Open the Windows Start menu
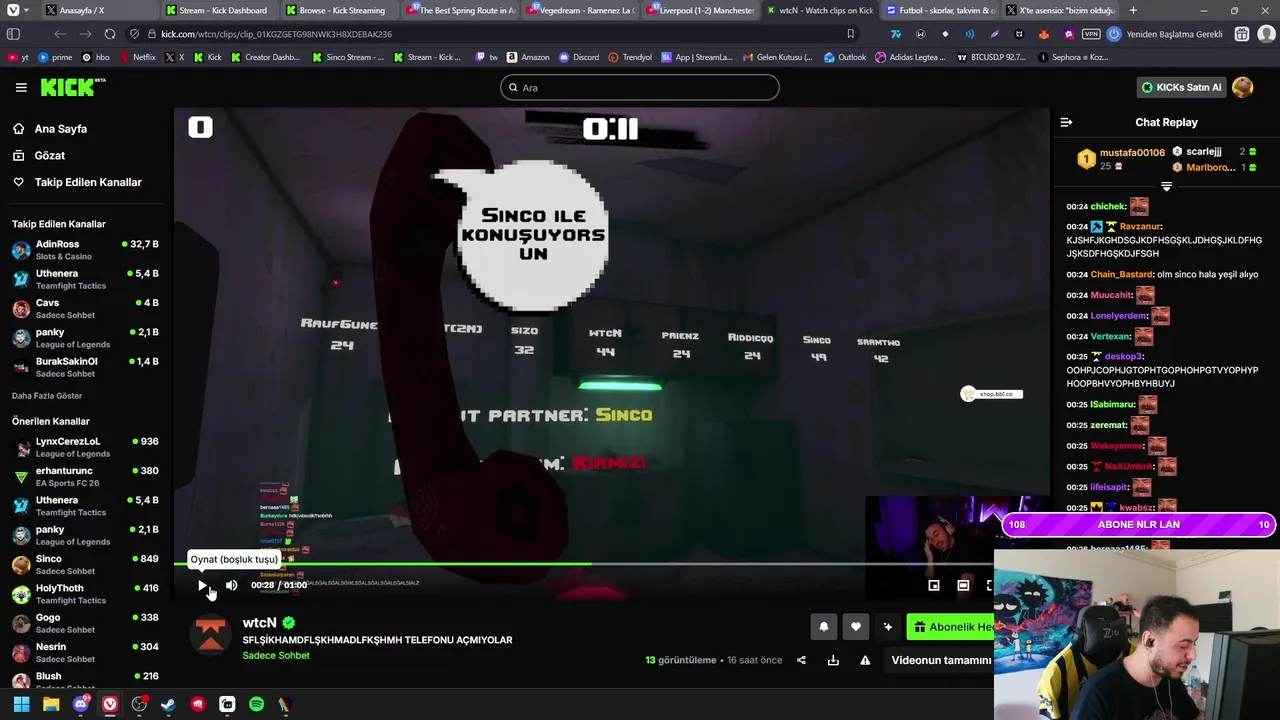The height and width of the screenshot is (720, 1280). pyautogui.click(x=21, y=704)
